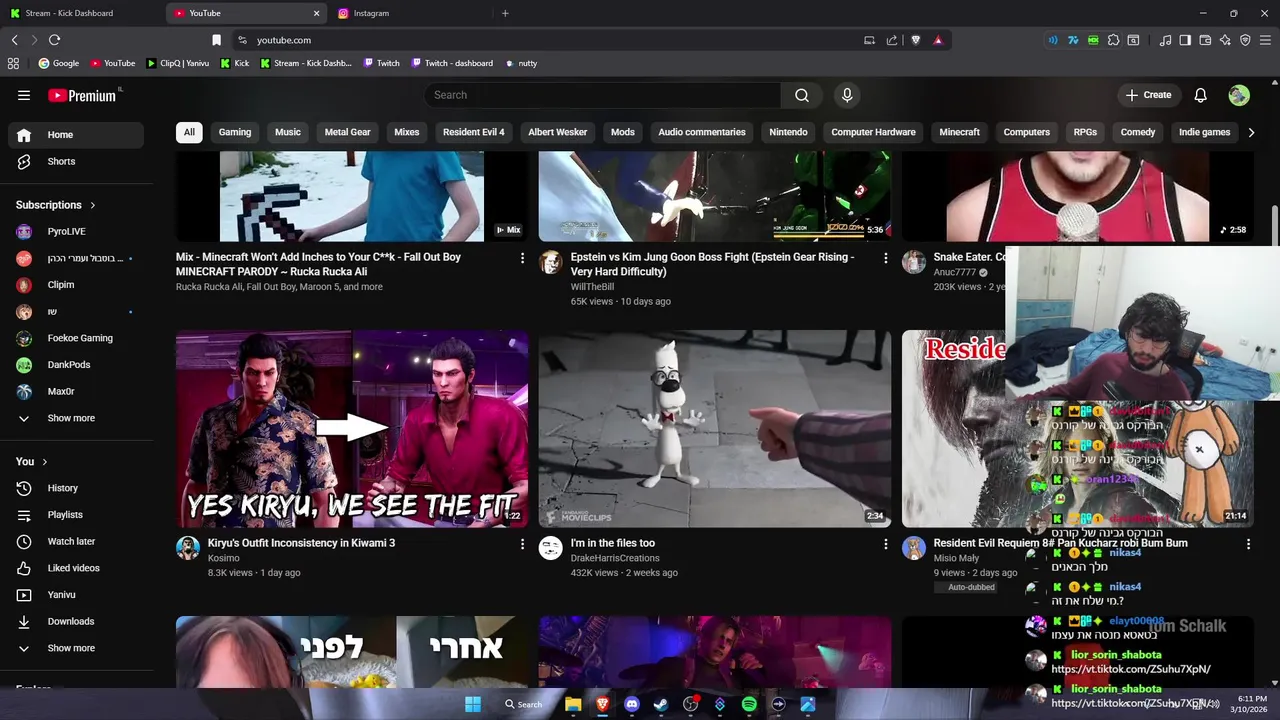Open the share page icon in address bar

[x=892, y=40]
